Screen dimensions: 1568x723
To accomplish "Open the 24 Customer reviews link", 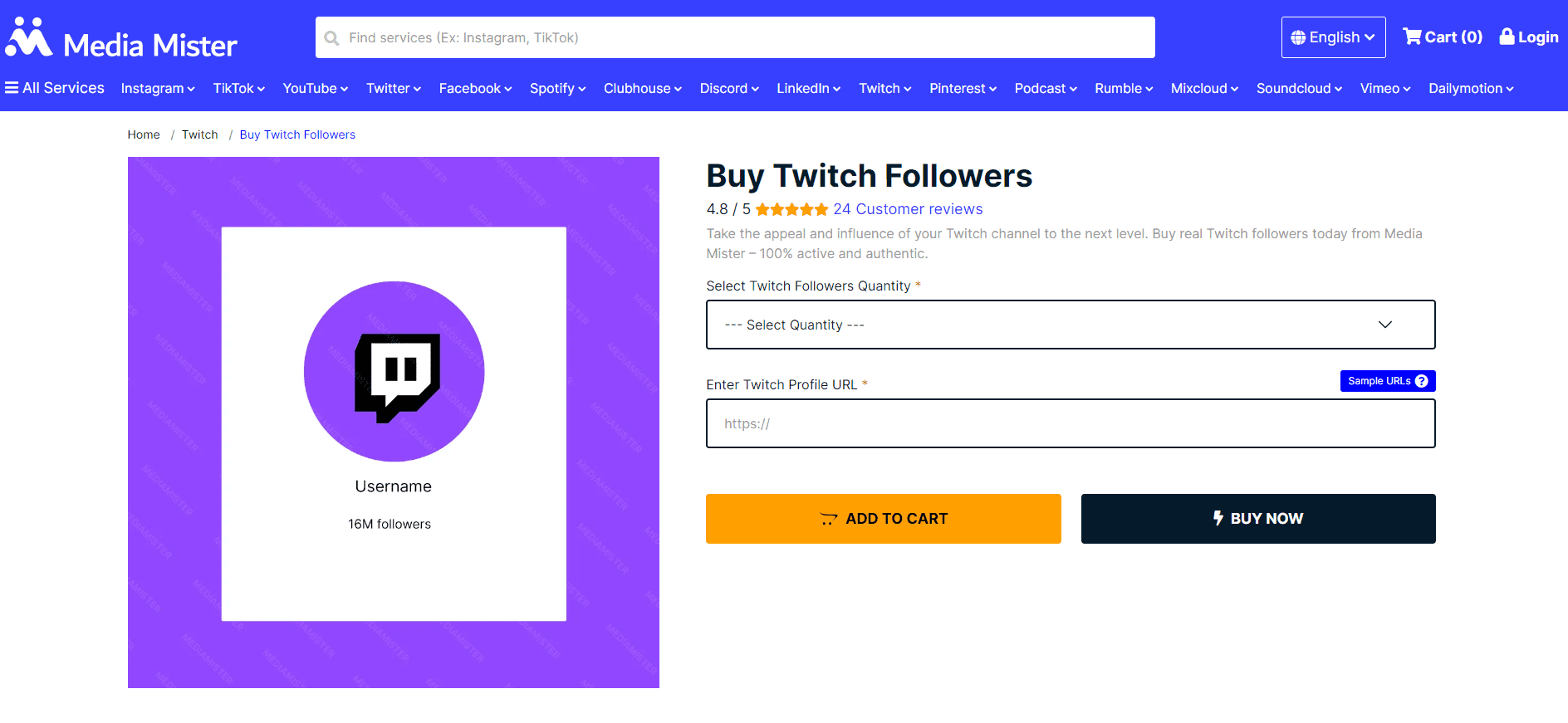I will point(908,209).
